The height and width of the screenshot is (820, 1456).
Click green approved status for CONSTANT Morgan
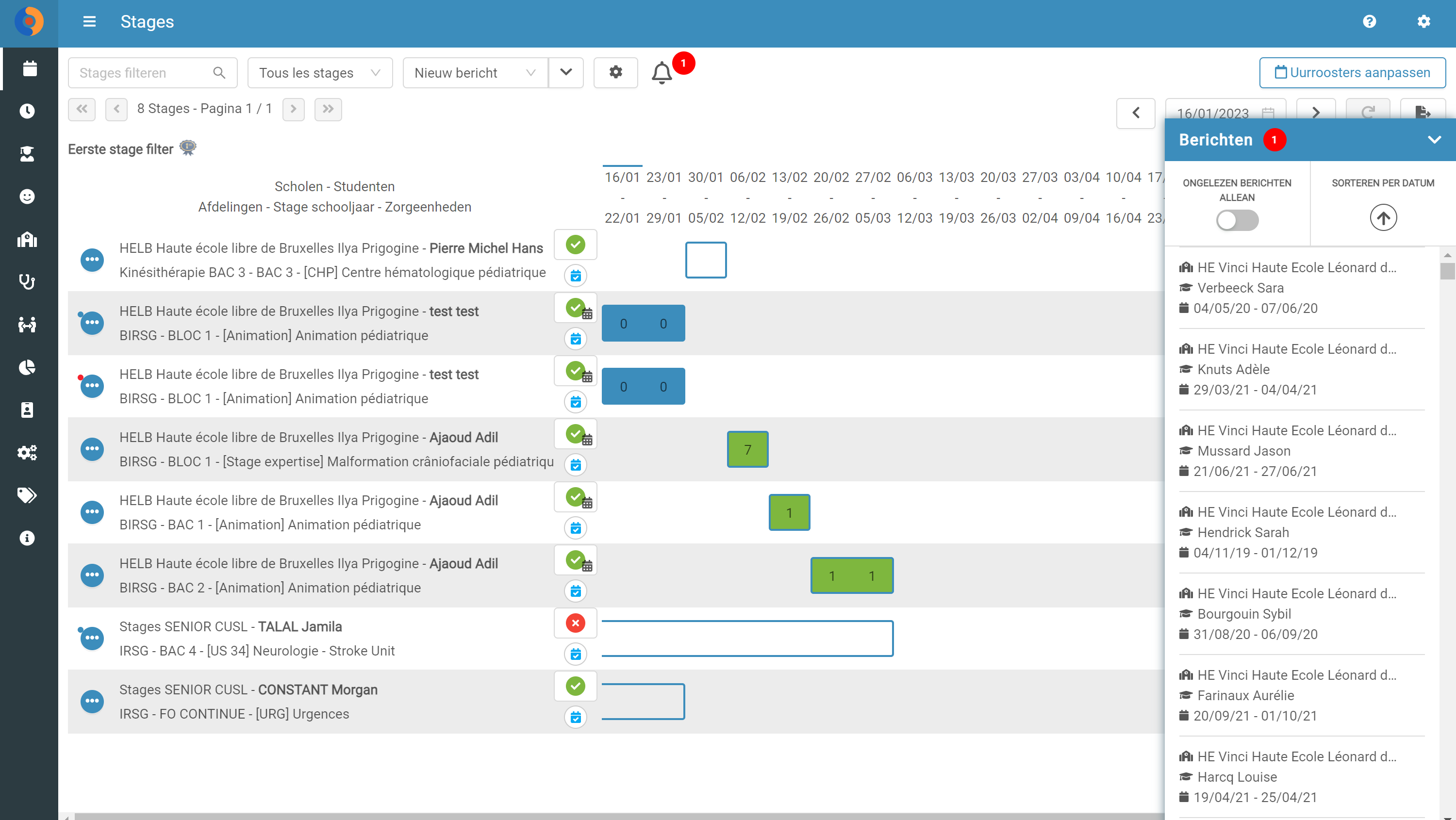click(576, 686)
